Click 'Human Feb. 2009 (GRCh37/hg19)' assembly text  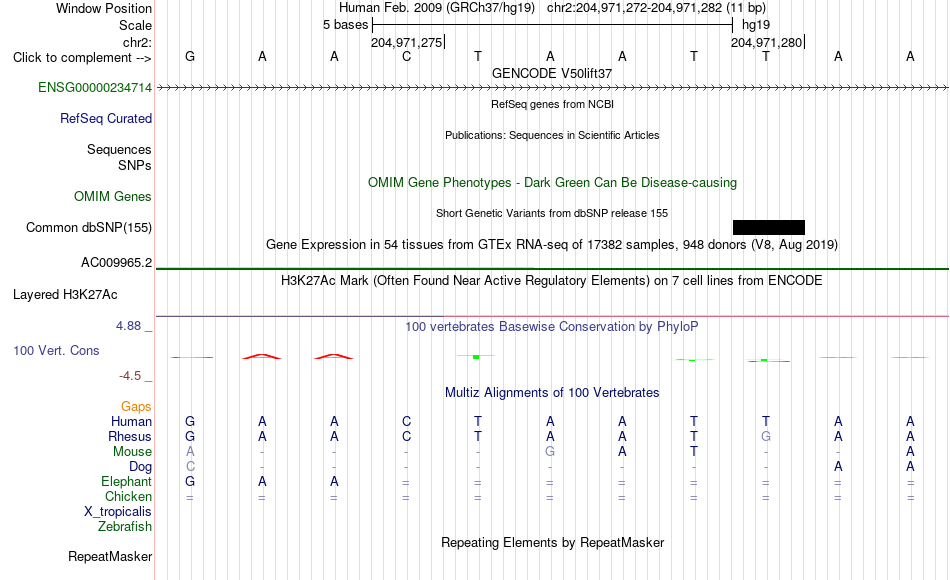tap(436, 8)
